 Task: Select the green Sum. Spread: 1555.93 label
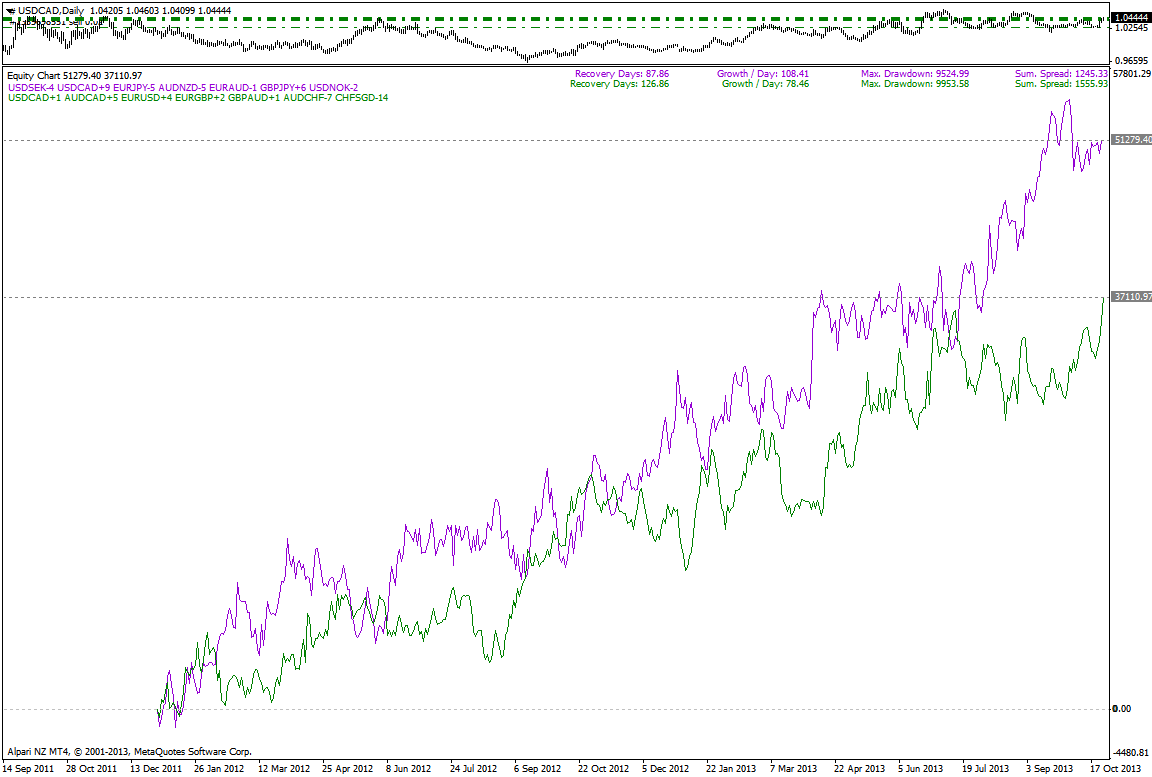click(1059, 84)
